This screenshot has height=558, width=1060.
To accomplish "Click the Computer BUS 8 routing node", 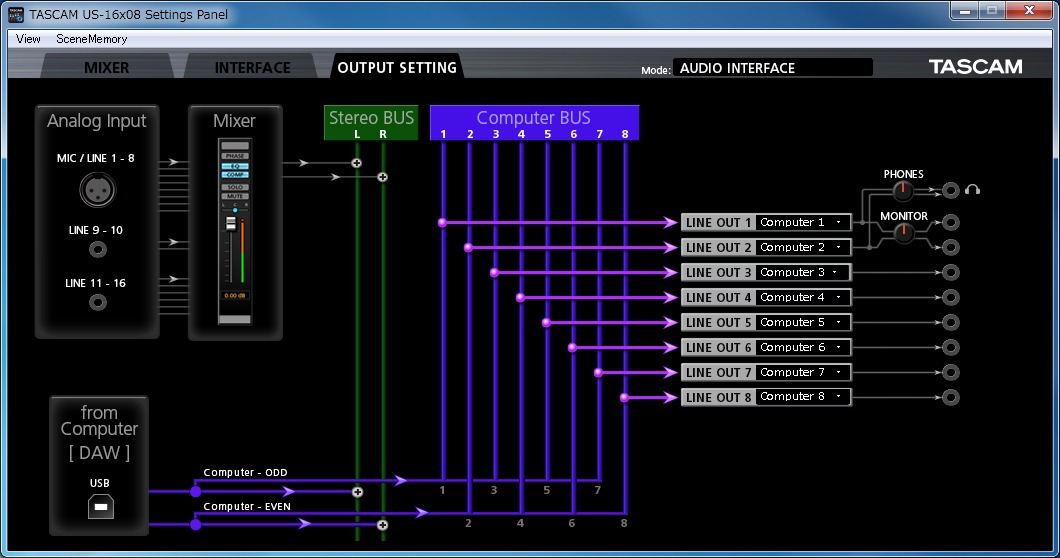I will [624, 398].
